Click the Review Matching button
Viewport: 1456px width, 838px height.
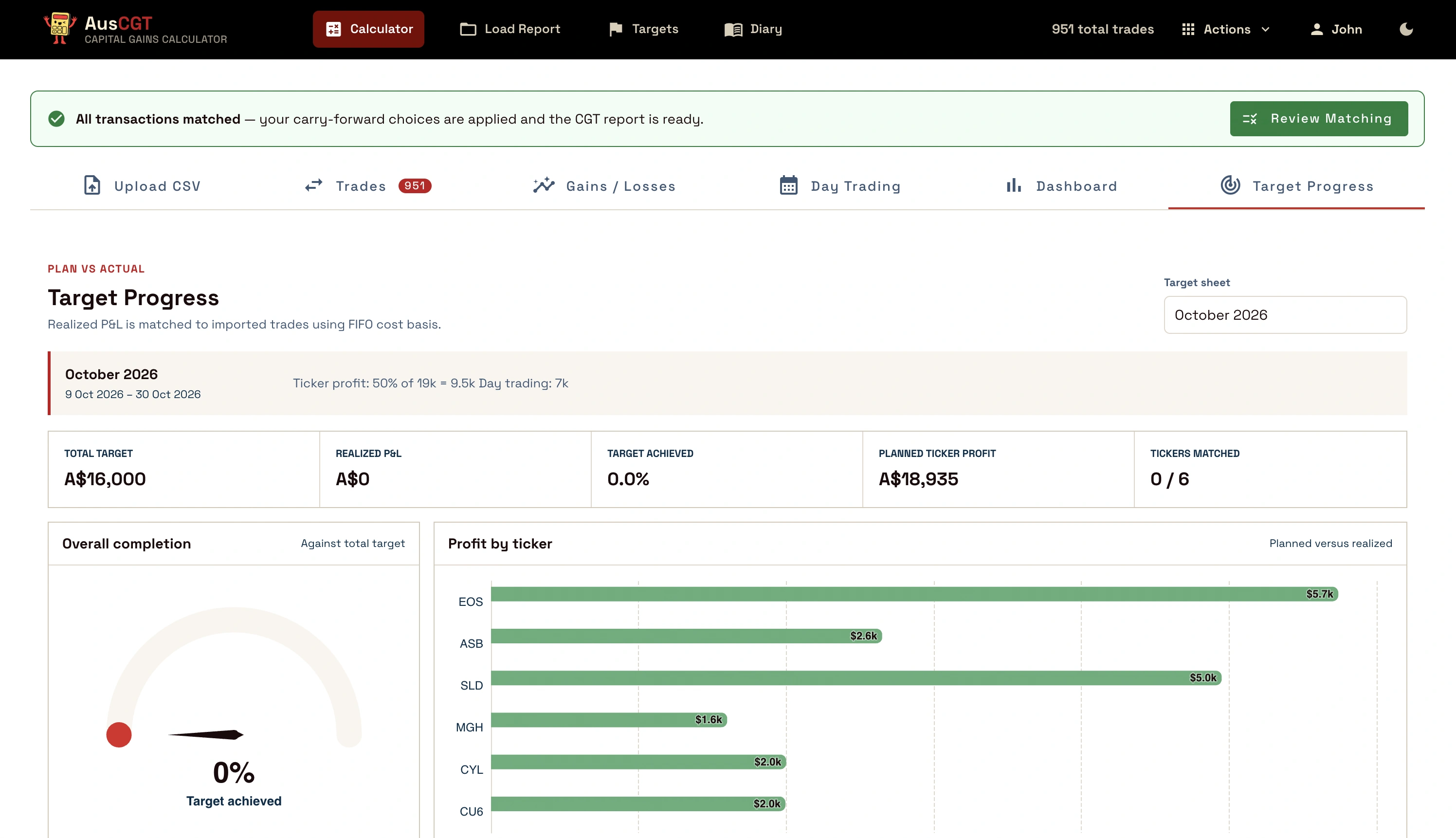pos(1319,119)
